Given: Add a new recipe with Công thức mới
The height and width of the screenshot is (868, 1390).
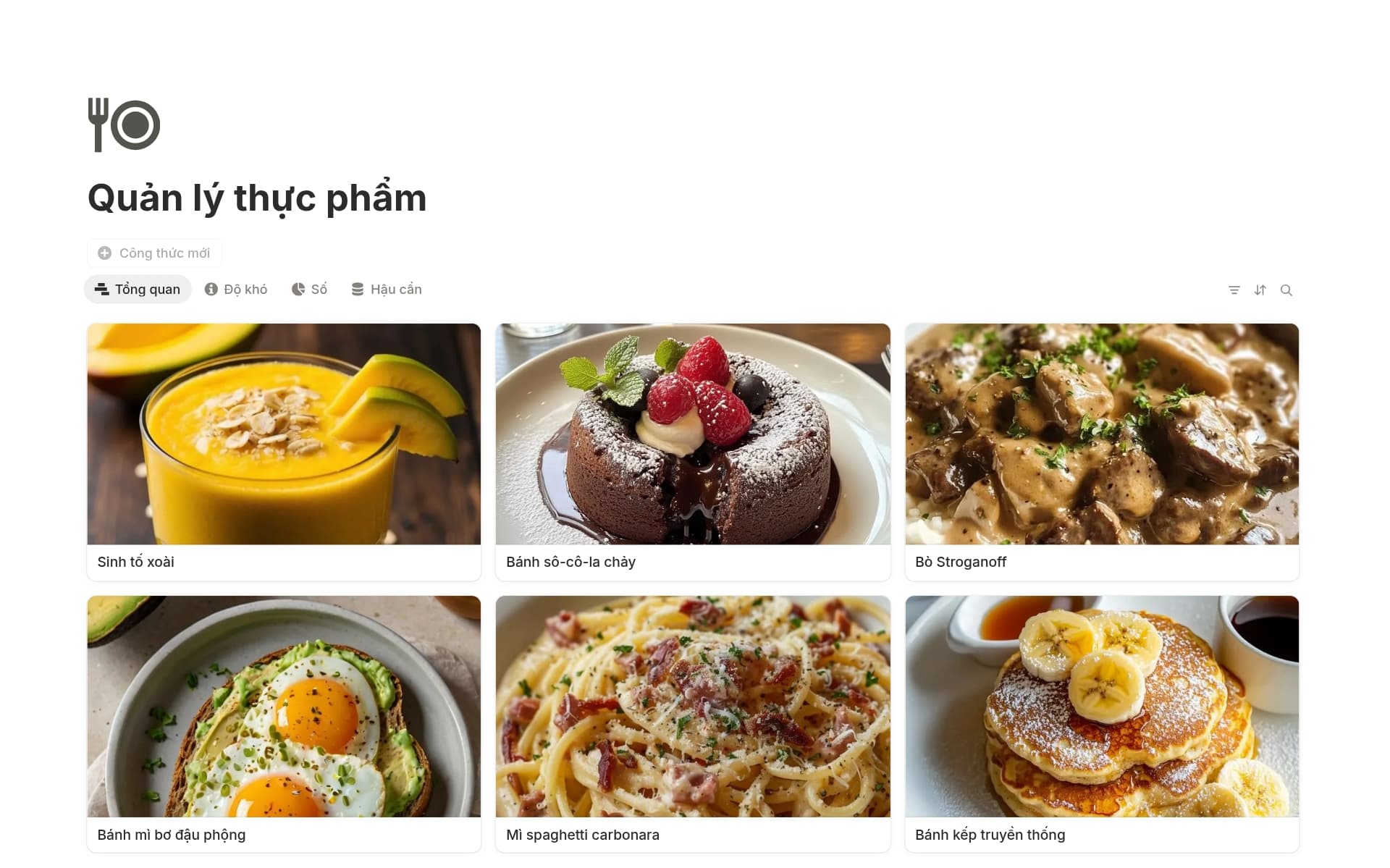Looking at the screenshot, I should pyautogui.click(x=154, y=253).
